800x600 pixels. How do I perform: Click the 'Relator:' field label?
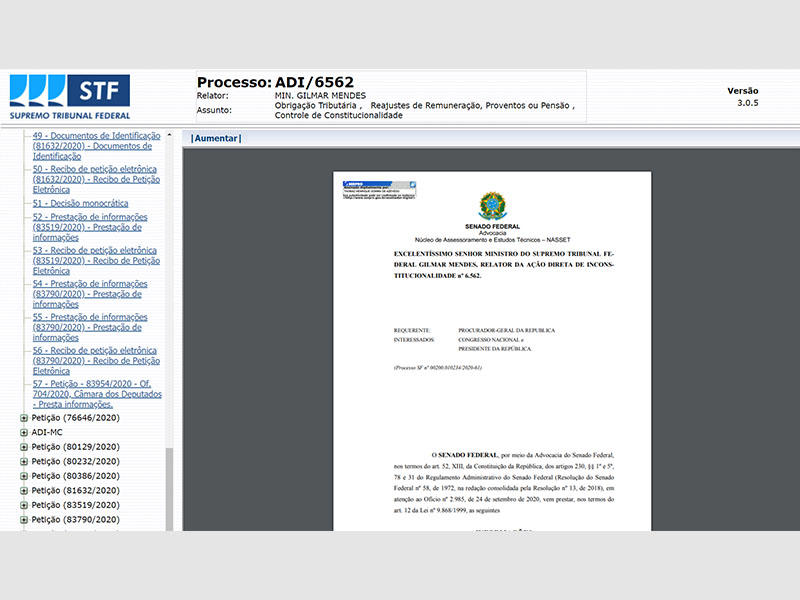tap(212, 95)
